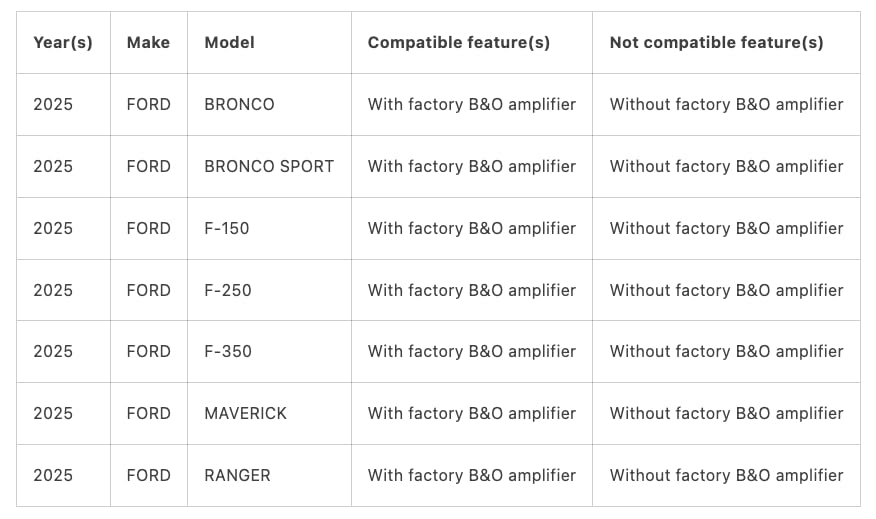Click the 2025 year in BRONCO row
The width and height of the screenshot is (876, 519).
[53, 104]
